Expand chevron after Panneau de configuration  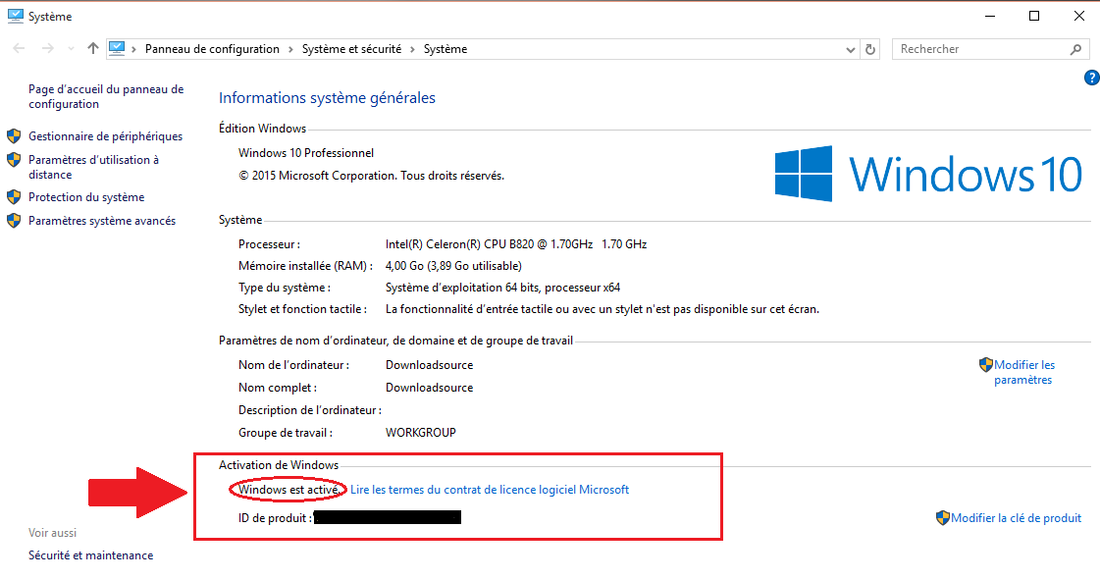coord(290,49)
